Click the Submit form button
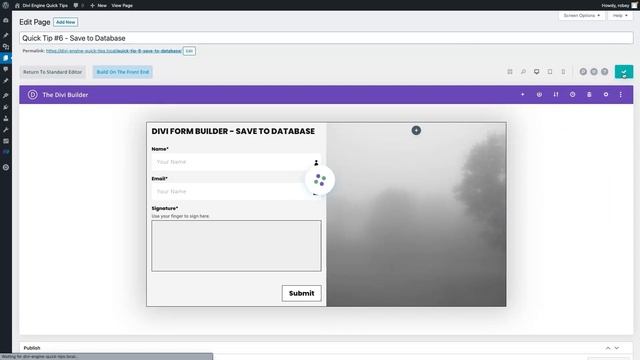Image resolution: width=640 pixels, height=360 pixels. [302, 293]
